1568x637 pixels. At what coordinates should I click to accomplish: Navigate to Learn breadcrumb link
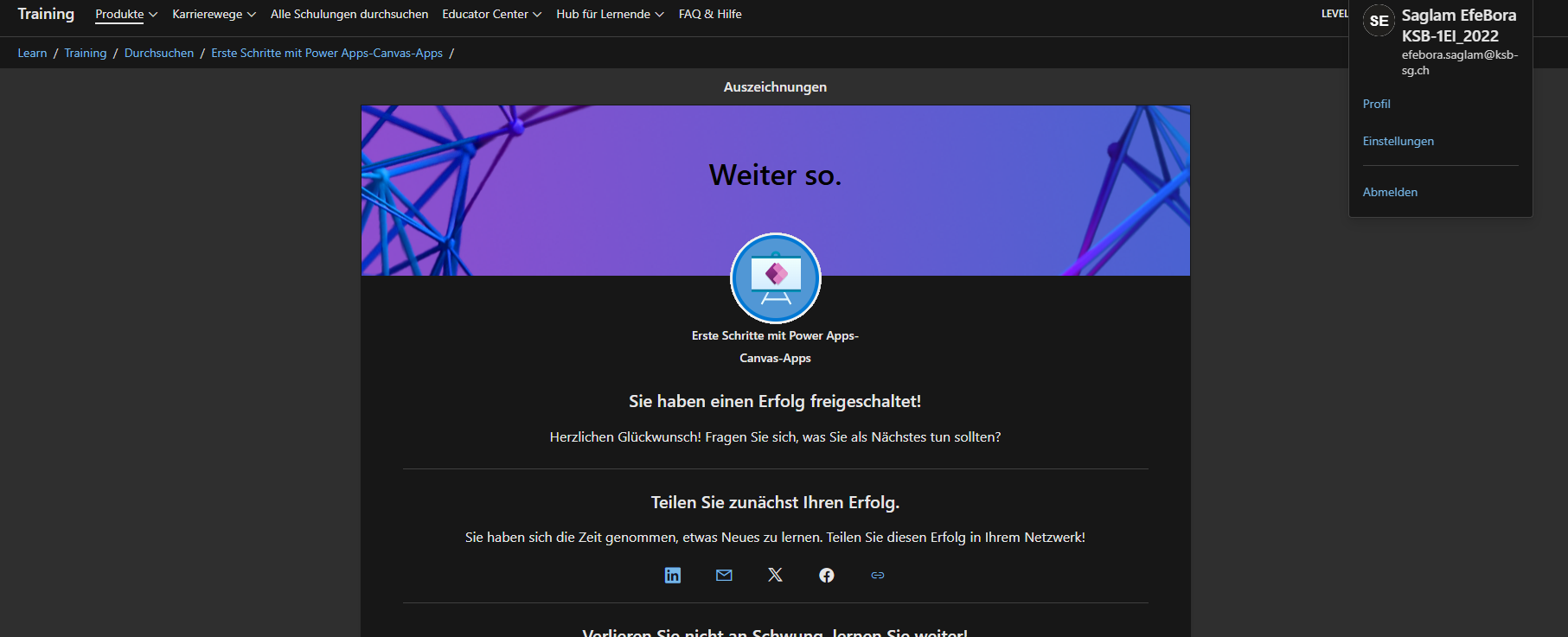tap(32, 54)
